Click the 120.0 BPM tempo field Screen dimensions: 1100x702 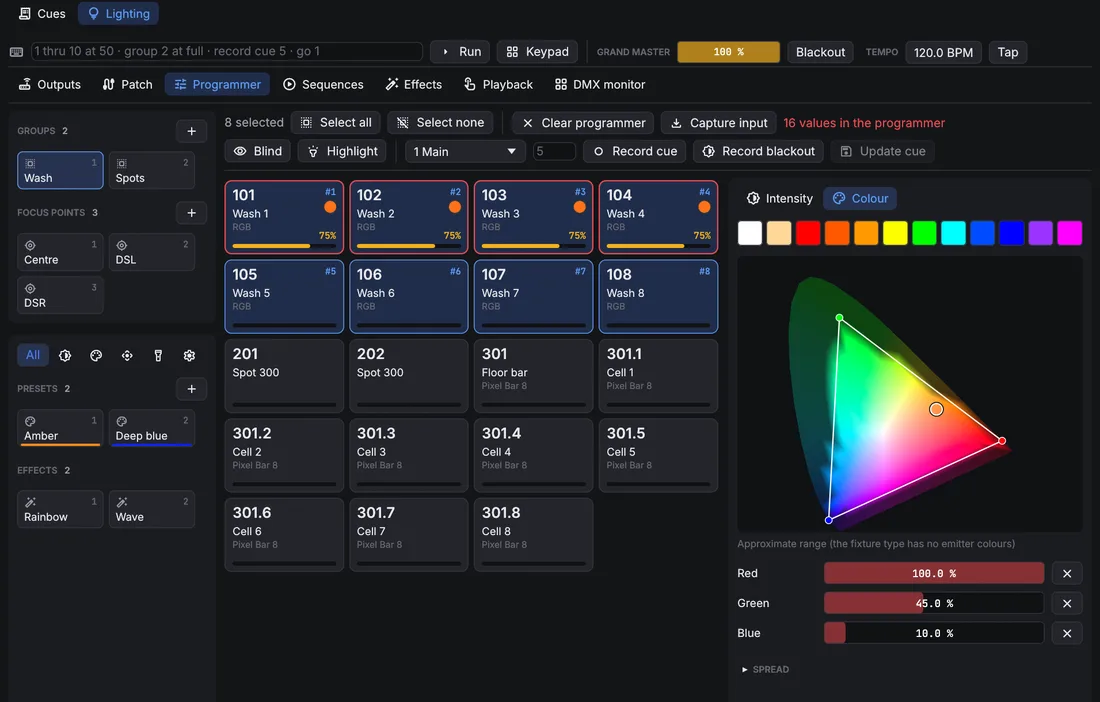[943, 52]
